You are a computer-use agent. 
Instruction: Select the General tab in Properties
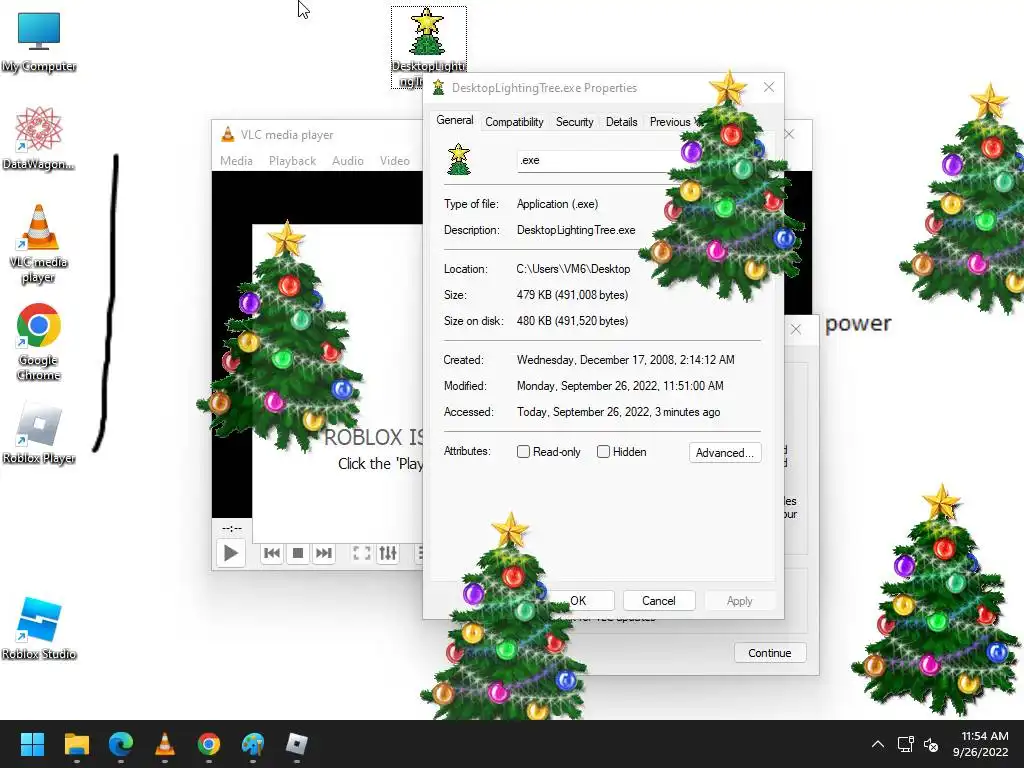click(x=455, y=120)
